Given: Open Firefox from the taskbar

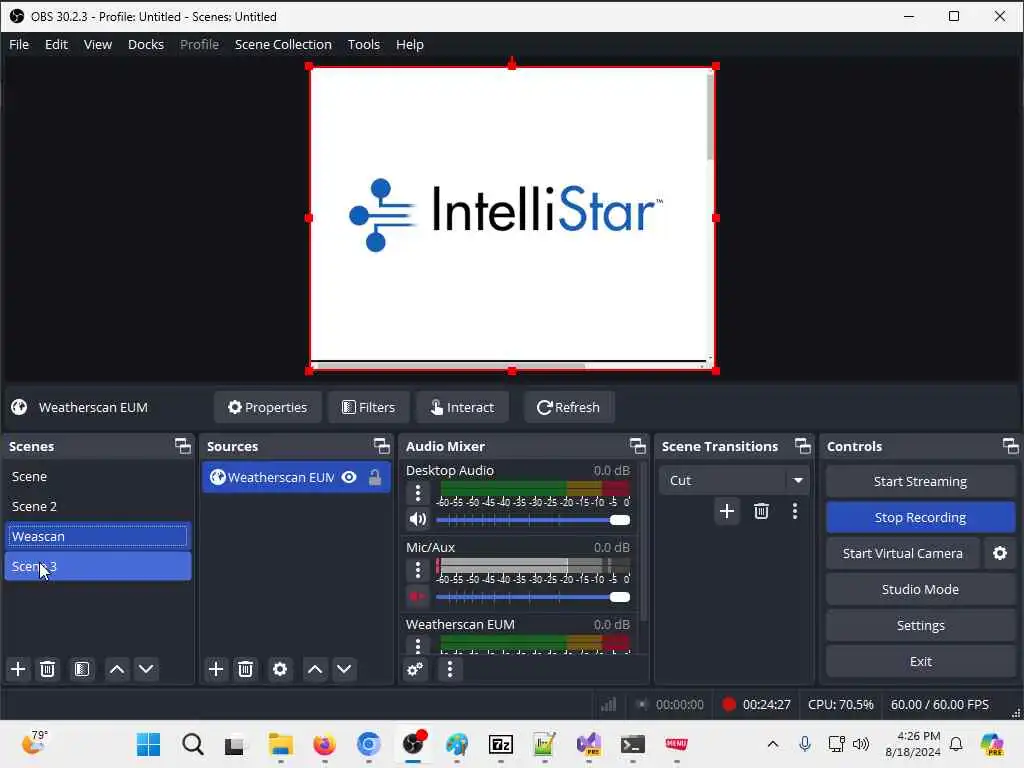Looking at the screenshot, I should tap(324, 744).
